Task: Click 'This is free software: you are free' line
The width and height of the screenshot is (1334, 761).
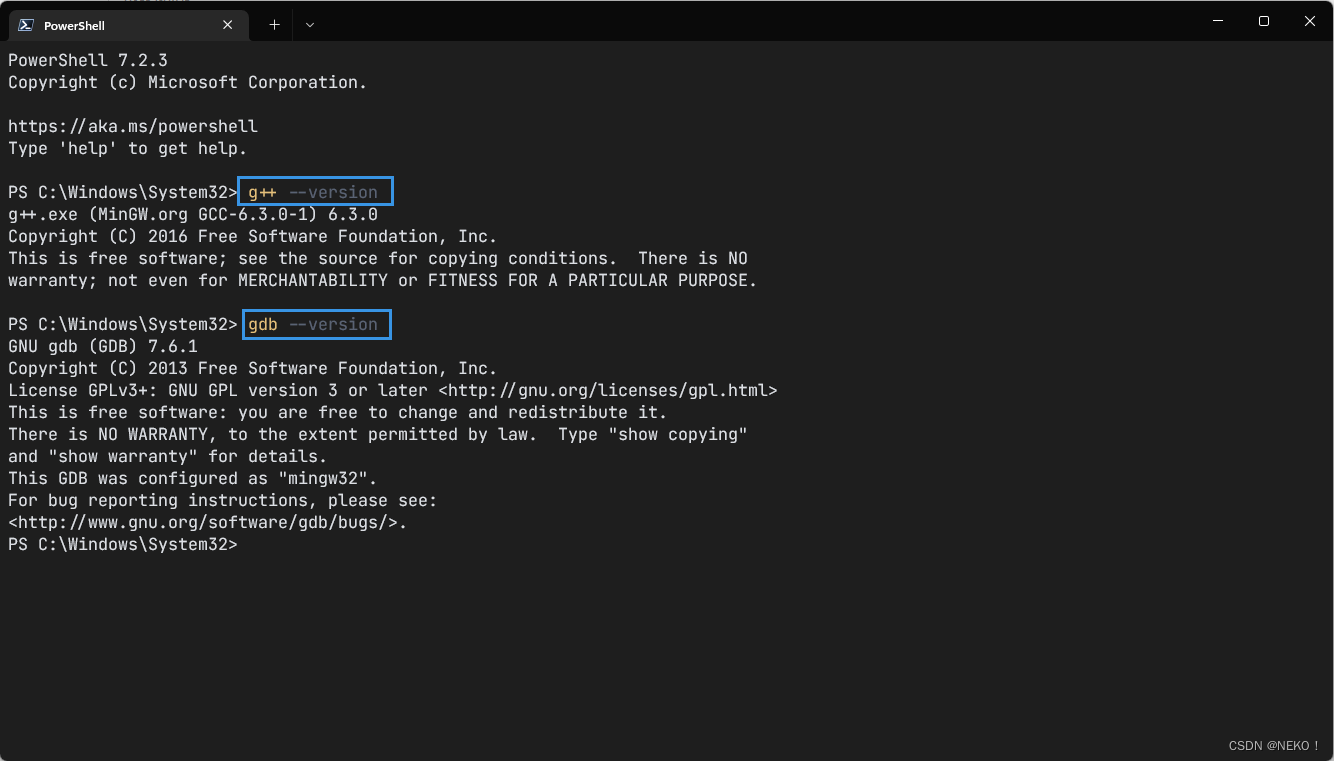Action: coord(338,413)
